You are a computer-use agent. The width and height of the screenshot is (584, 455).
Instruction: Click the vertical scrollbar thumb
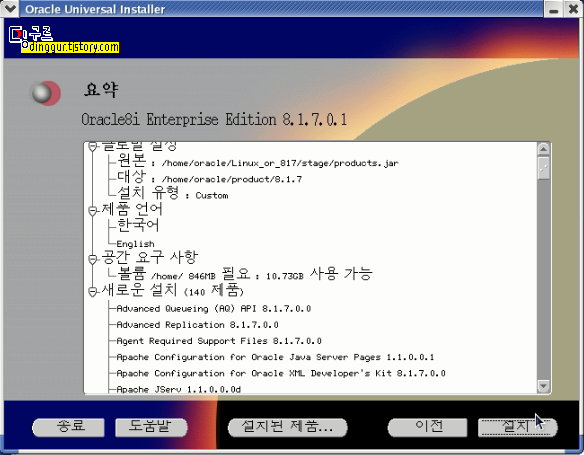543,168
